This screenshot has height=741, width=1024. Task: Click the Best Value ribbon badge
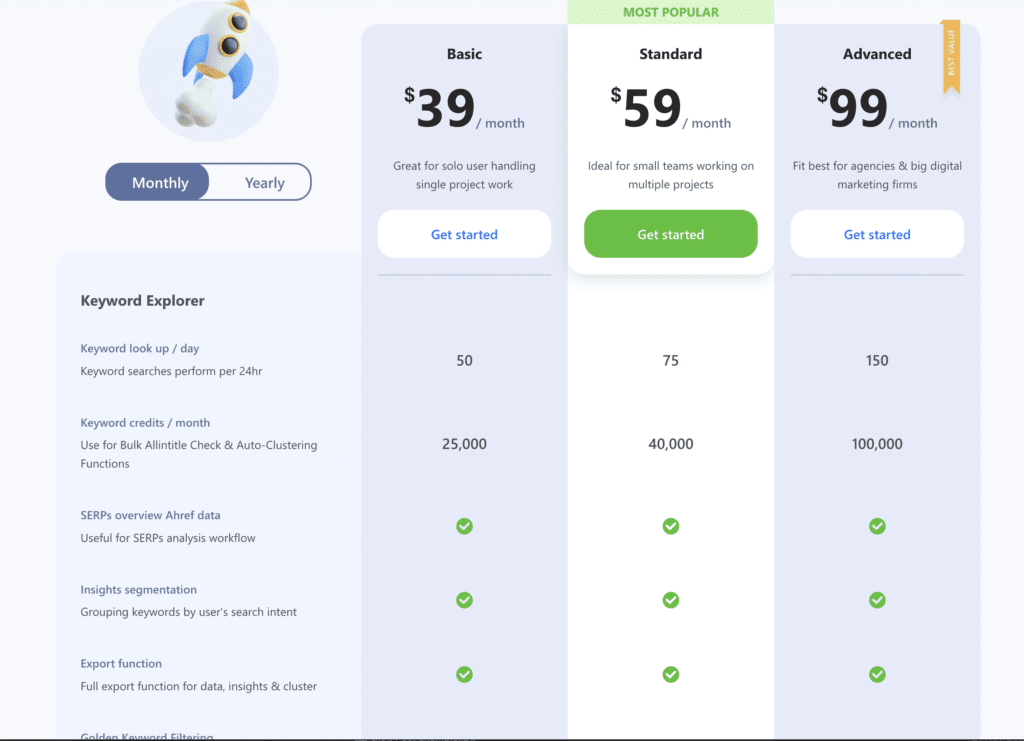pyautogui.click(x=951, y=57)
